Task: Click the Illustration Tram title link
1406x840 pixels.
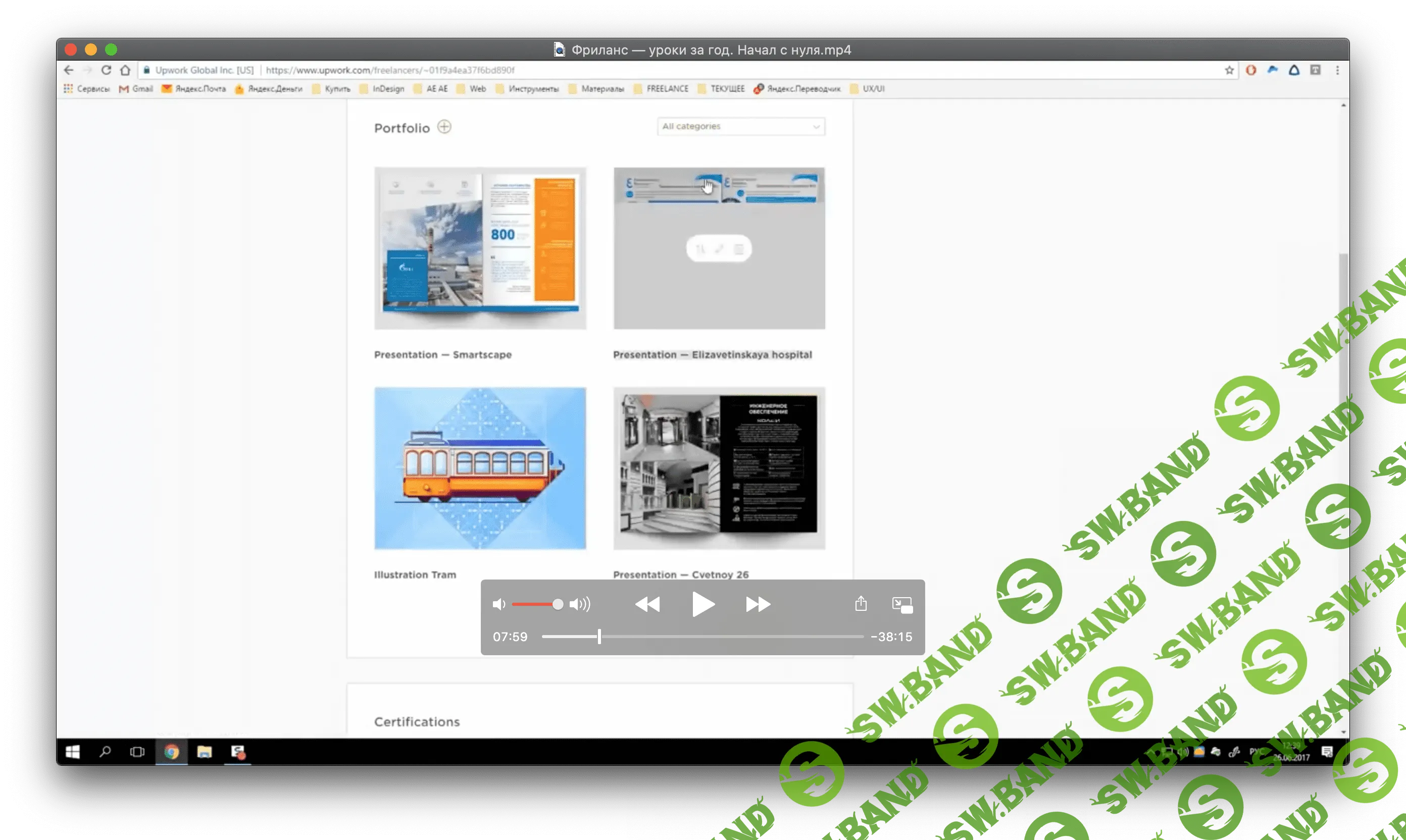Action: (415, 574)
